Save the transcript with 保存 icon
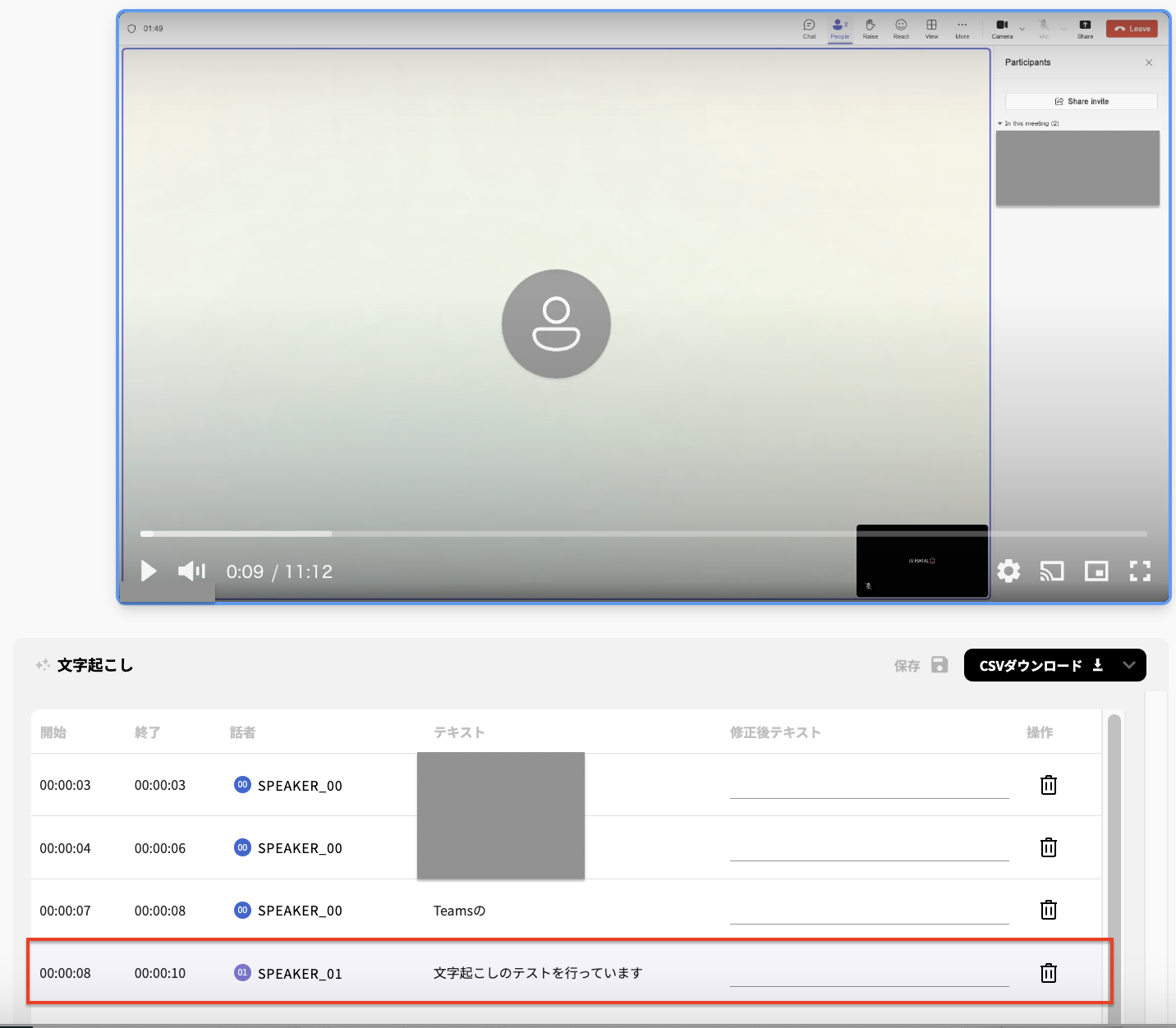Image resolution: width=1176 pixels, height=1028 pixels. (x=939, y=665)
